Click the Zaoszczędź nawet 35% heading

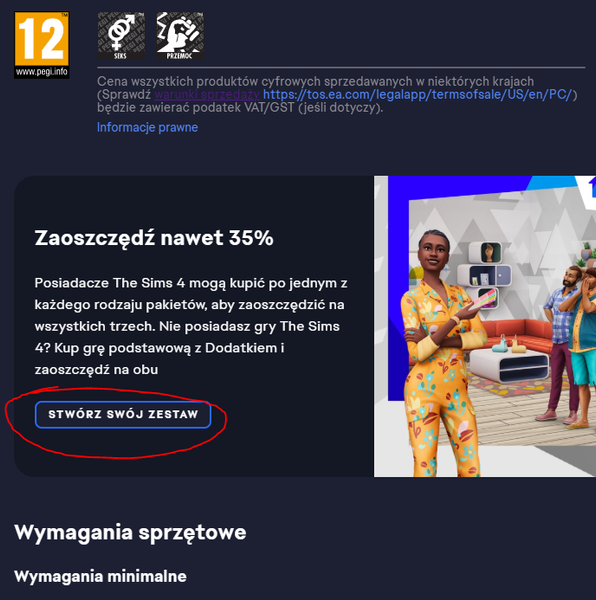coord(154,238)
